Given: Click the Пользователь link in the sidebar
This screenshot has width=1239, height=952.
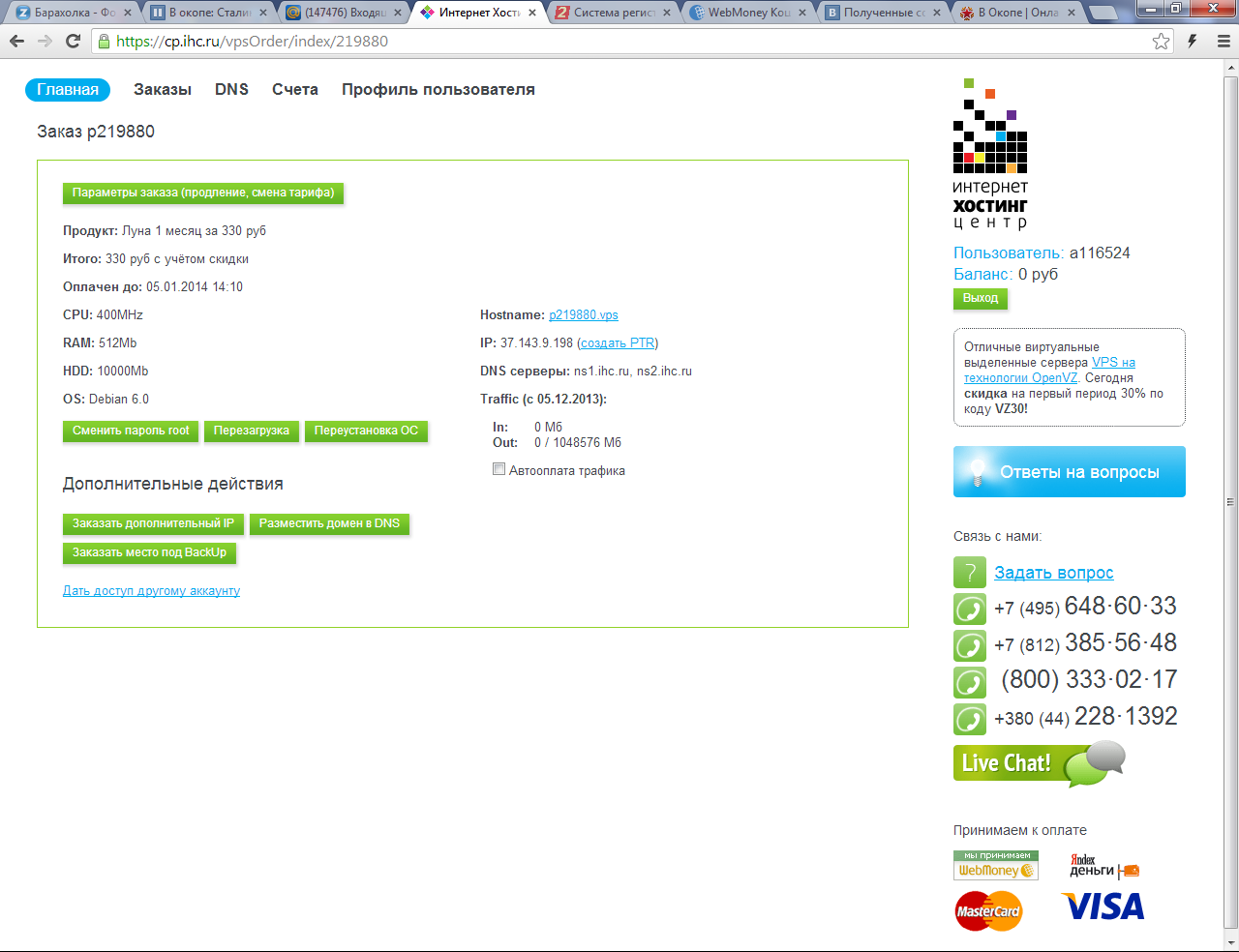Looking at the screenshot, I should coord(1009,253).
